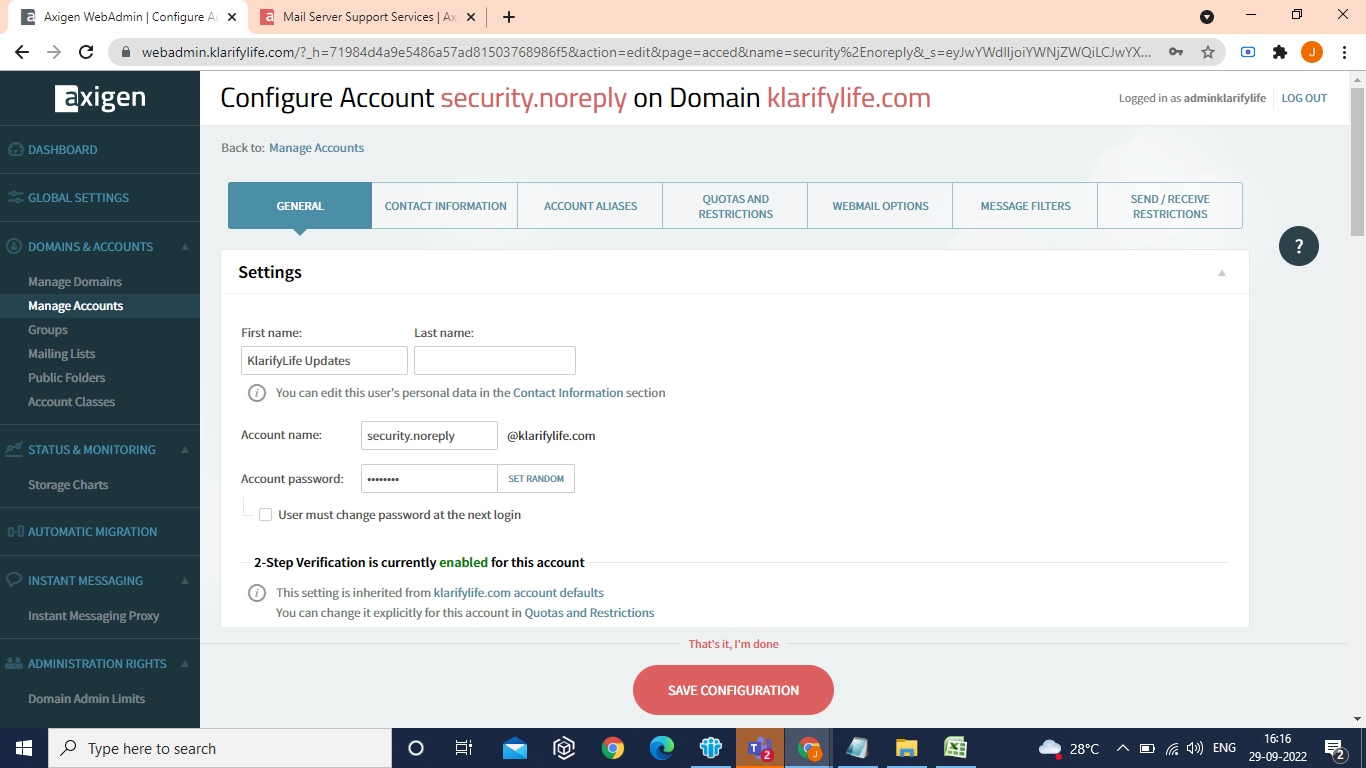Screen dimensions: 1366x768
Task: Collapse Administration Rights sidebar group
Action: click(x=185, y=664)
